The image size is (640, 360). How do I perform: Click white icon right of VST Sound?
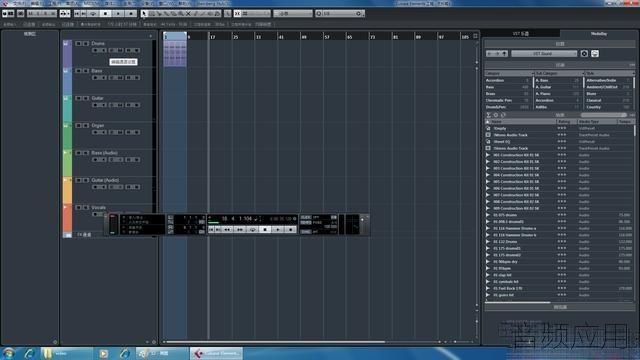click(595, 53)
